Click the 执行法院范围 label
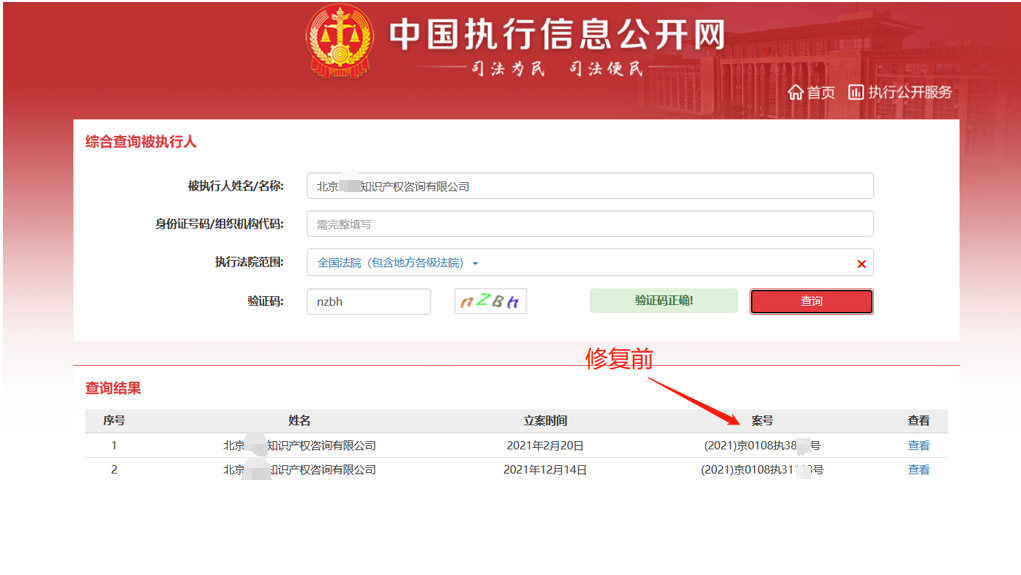The height and width of the screenshot is (575, 1021). click(x=249, y=262)
